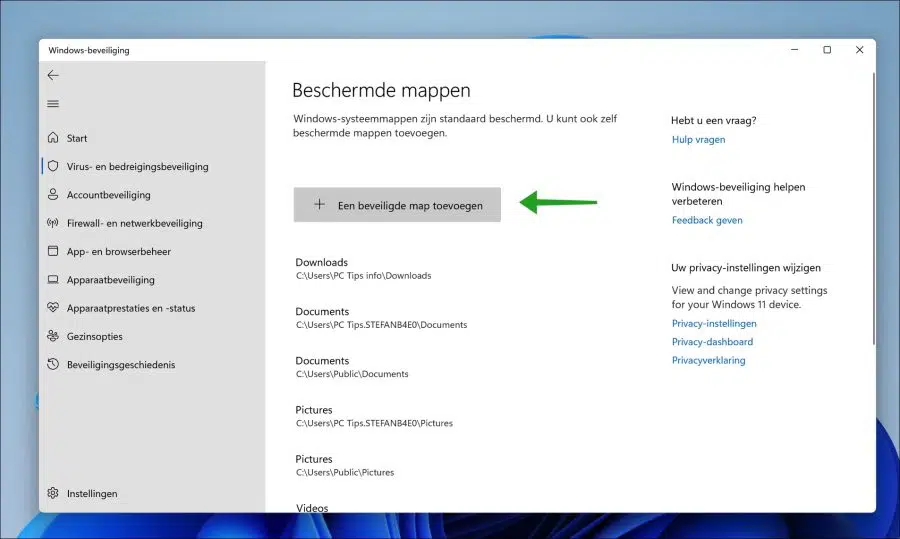Select the Public\Pictures folder entry
900x539 pixels.
click(345, 466)
